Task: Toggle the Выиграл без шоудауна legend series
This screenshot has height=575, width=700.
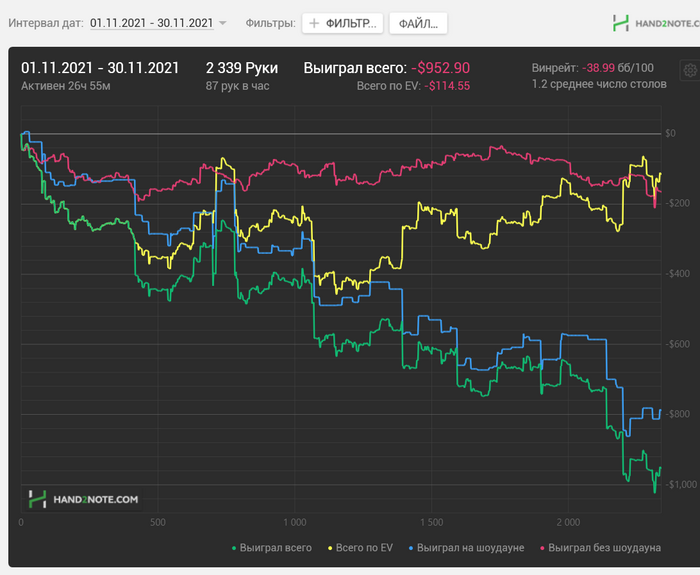Action: pos(600,548)
